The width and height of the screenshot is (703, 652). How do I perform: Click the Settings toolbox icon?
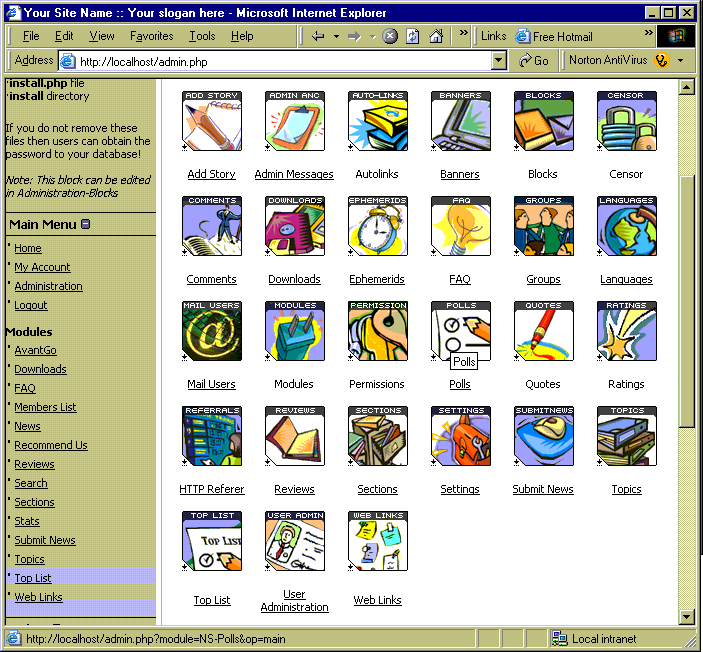460,437
